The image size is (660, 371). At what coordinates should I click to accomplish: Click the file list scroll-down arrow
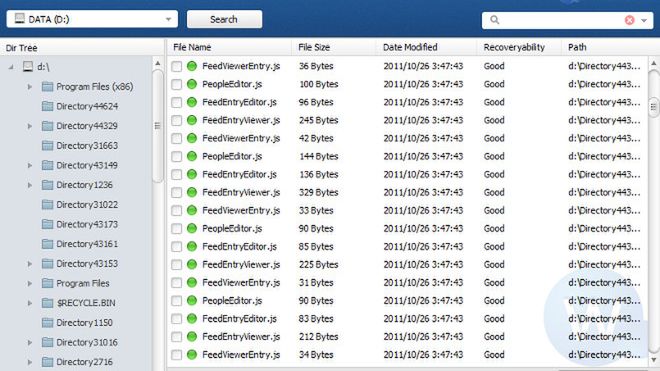tap(653, 359)
